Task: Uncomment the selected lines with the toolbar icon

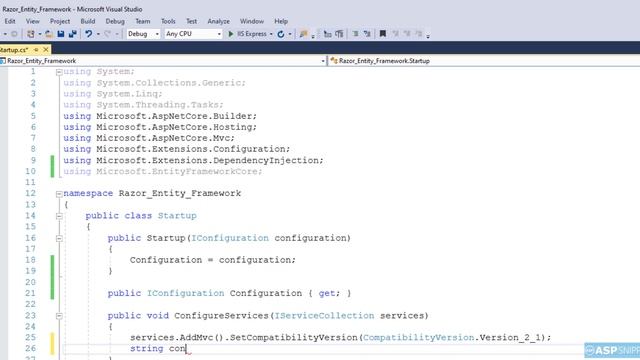Action: click(x=367, y=34)
